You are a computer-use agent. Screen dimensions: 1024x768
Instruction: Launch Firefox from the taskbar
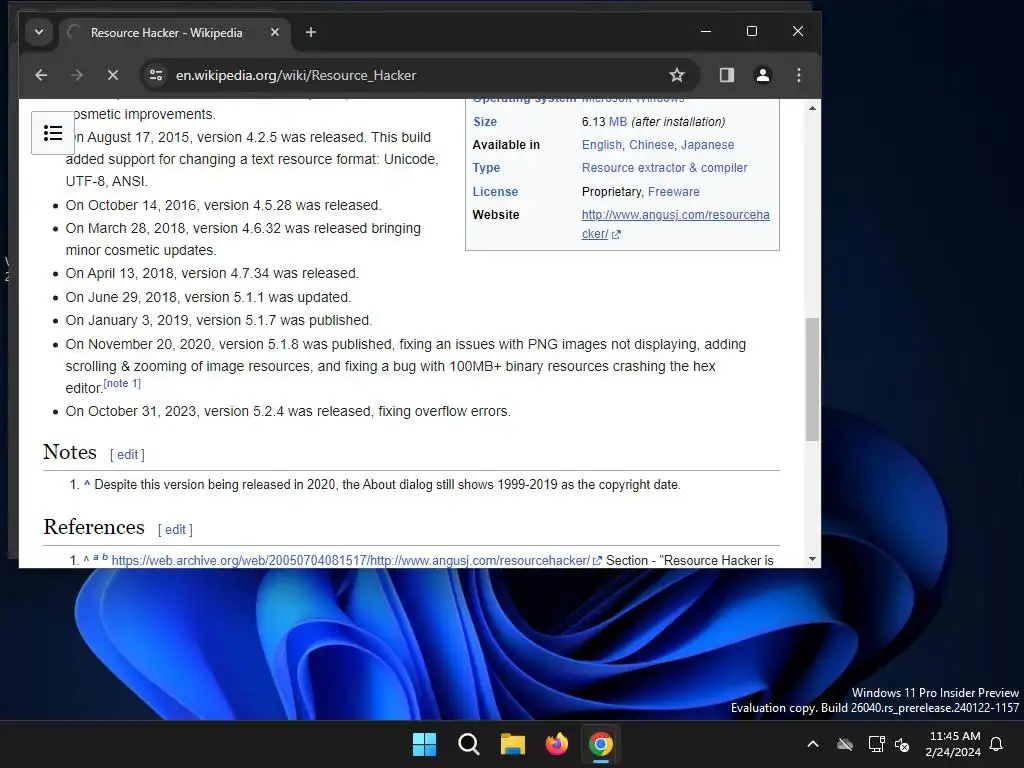click(556, 744)
